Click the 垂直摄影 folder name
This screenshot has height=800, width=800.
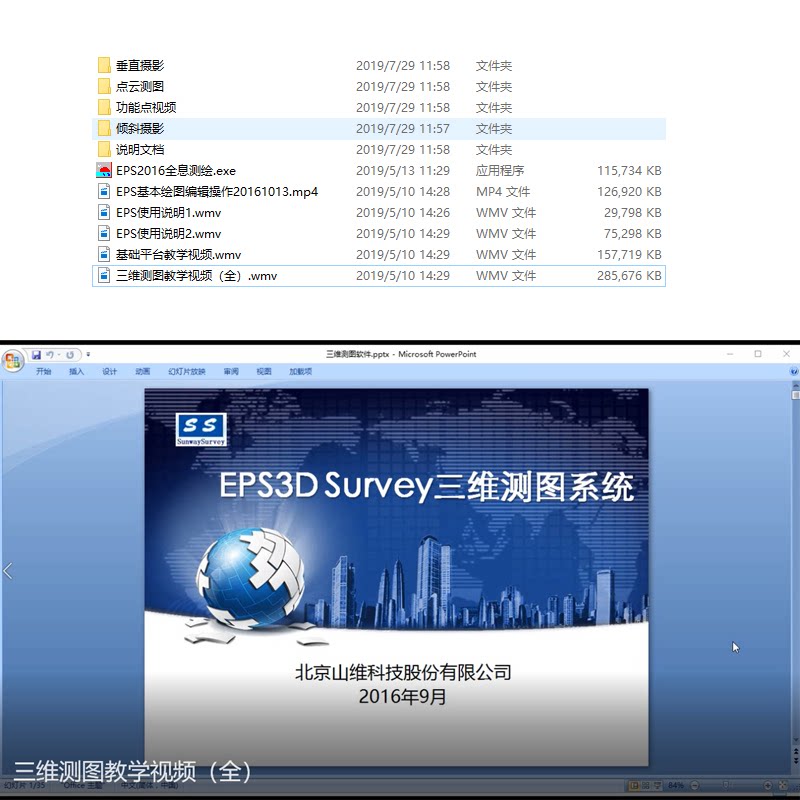140,65
